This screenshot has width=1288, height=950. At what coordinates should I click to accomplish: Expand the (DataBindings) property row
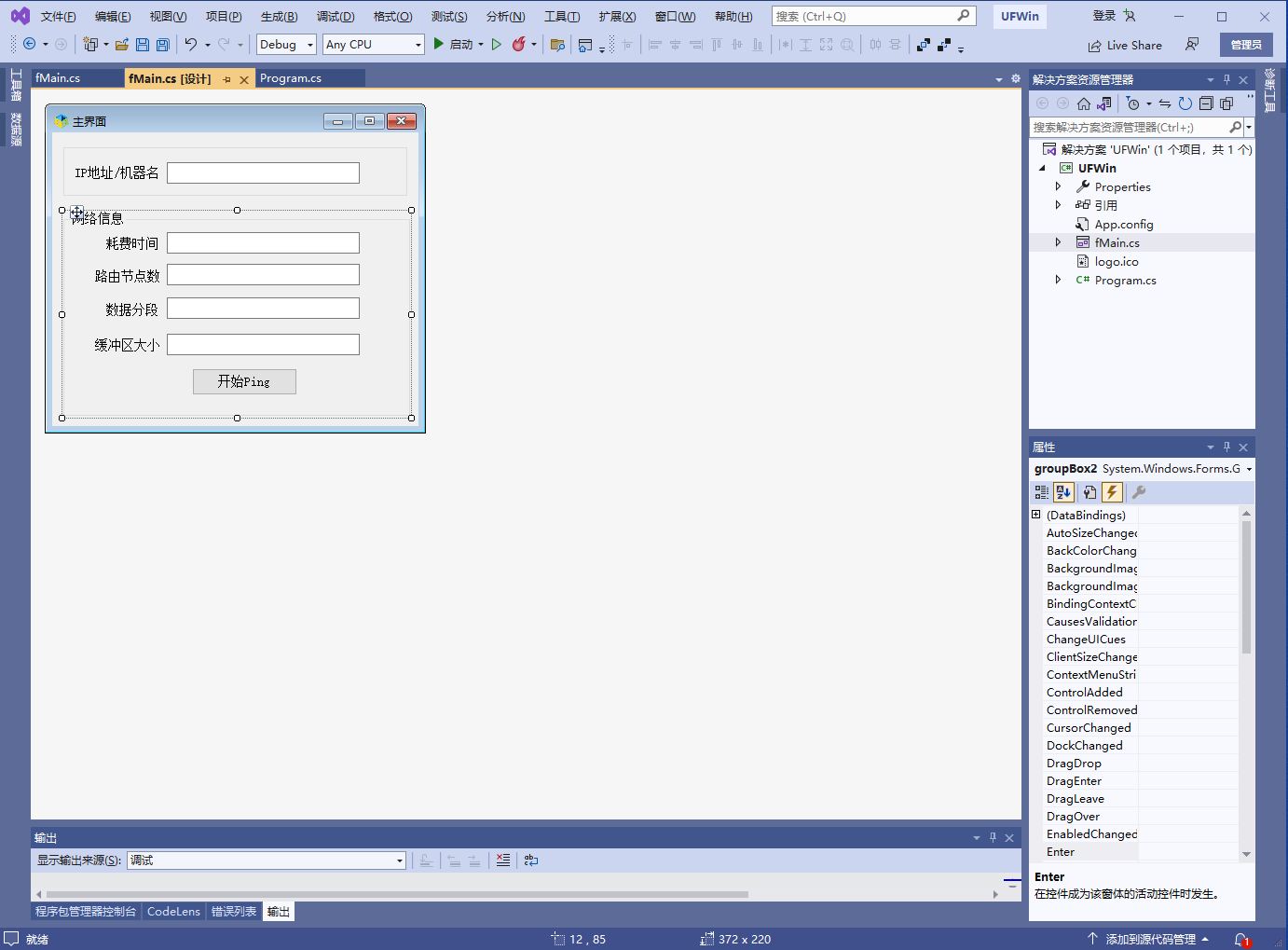click(1035, 515)
